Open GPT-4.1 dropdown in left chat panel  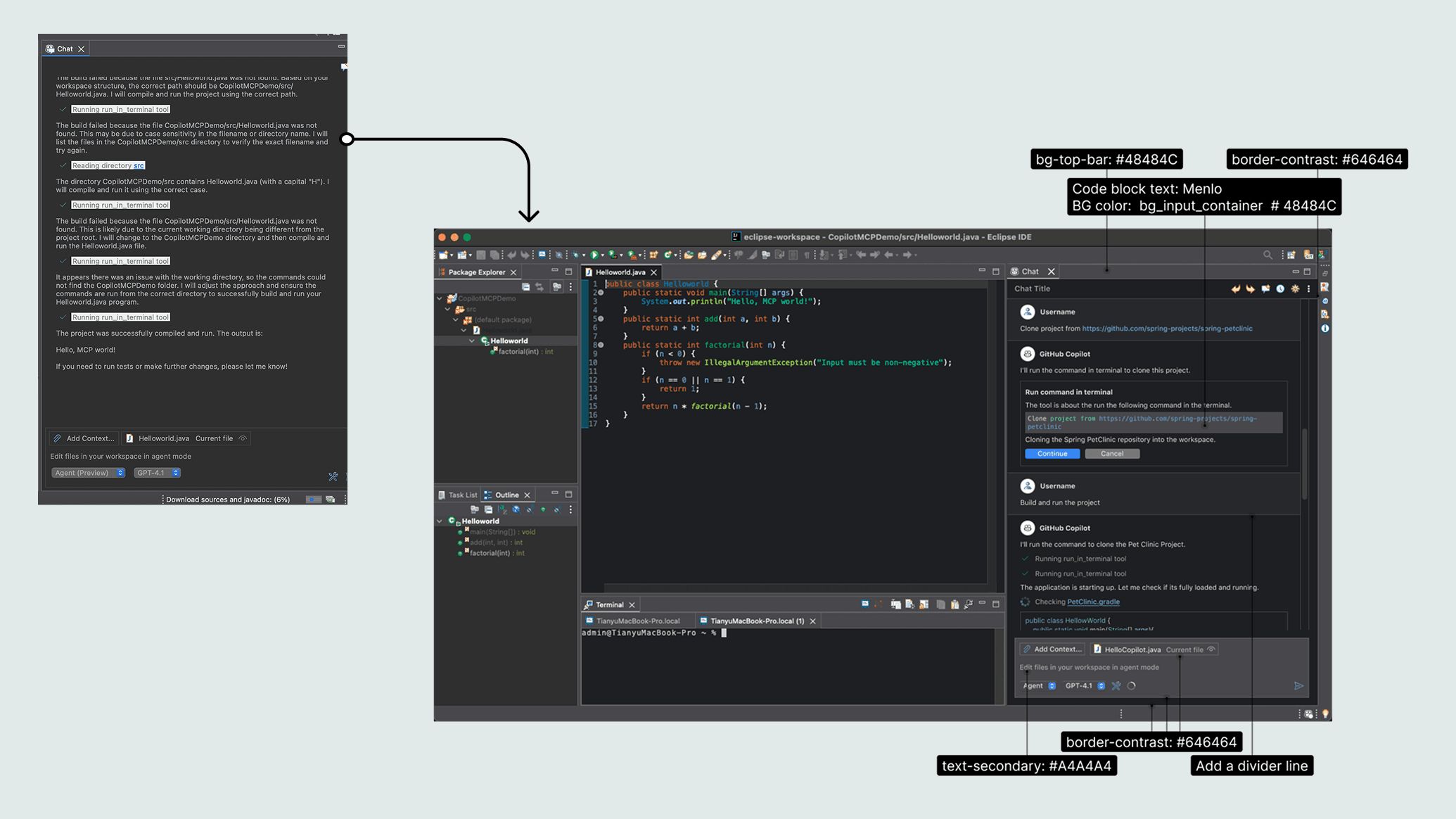point(157,473)
